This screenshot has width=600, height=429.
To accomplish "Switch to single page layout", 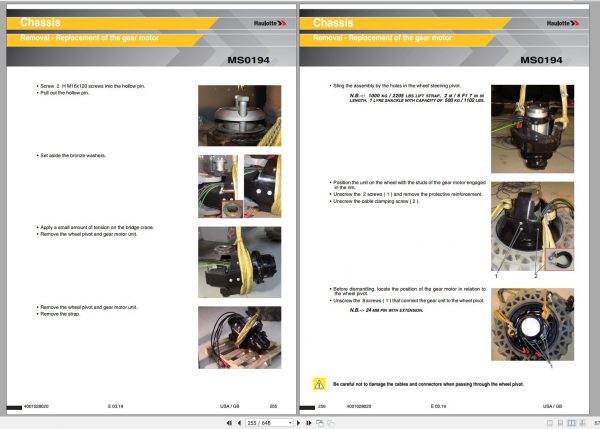I will pos(550,423).
